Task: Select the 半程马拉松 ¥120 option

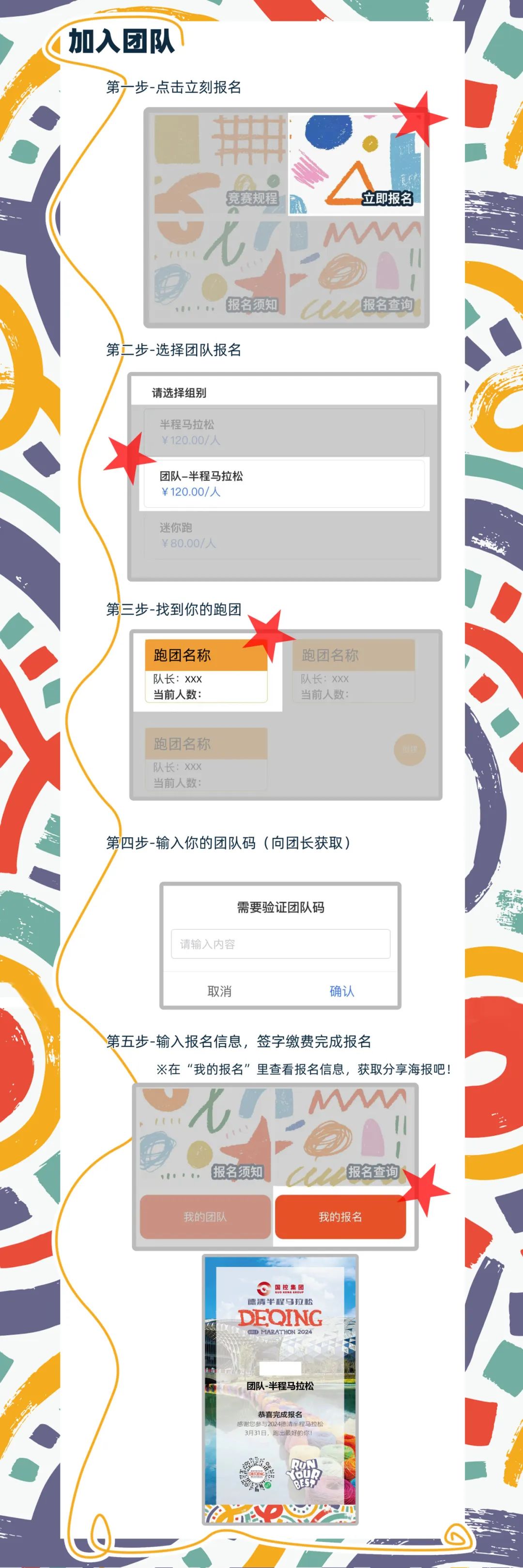Action: coord(283,432)
